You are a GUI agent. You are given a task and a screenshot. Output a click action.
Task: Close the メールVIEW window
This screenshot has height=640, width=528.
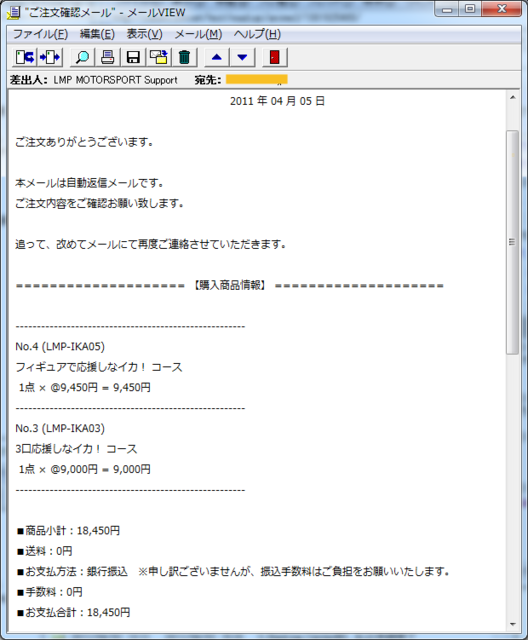pyautogui.click(x=501, y=9)
